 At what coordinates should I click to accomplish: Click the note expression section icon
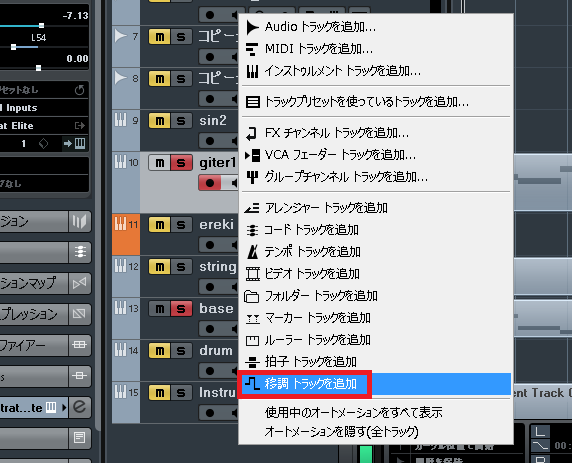pos(80,314)
